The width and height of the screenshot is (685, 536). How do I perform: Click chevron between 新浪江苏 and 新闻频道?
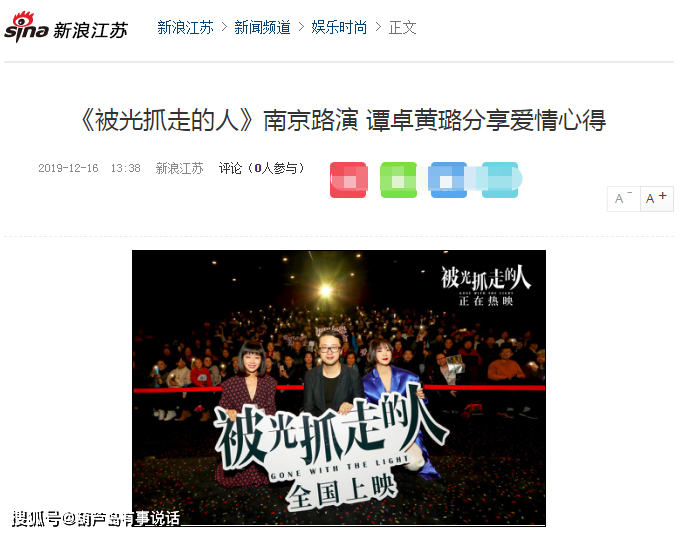pos(224,28)
